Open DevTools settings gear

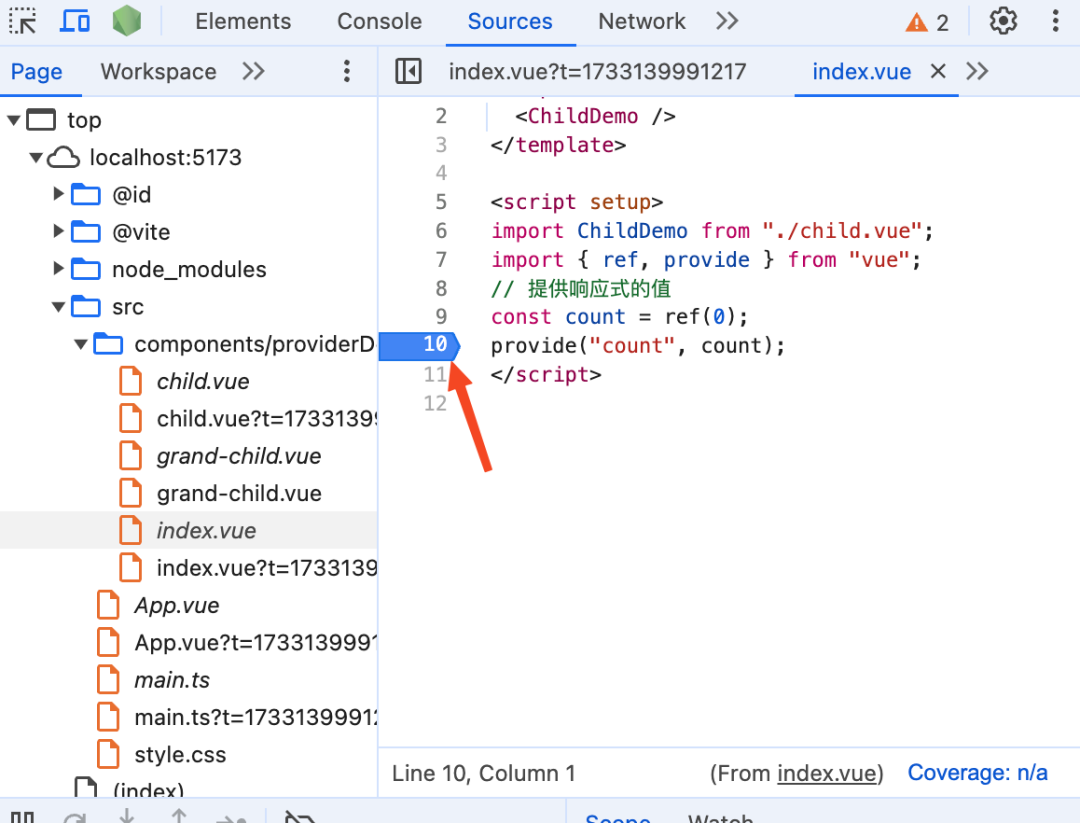(x=1002, y=20)
